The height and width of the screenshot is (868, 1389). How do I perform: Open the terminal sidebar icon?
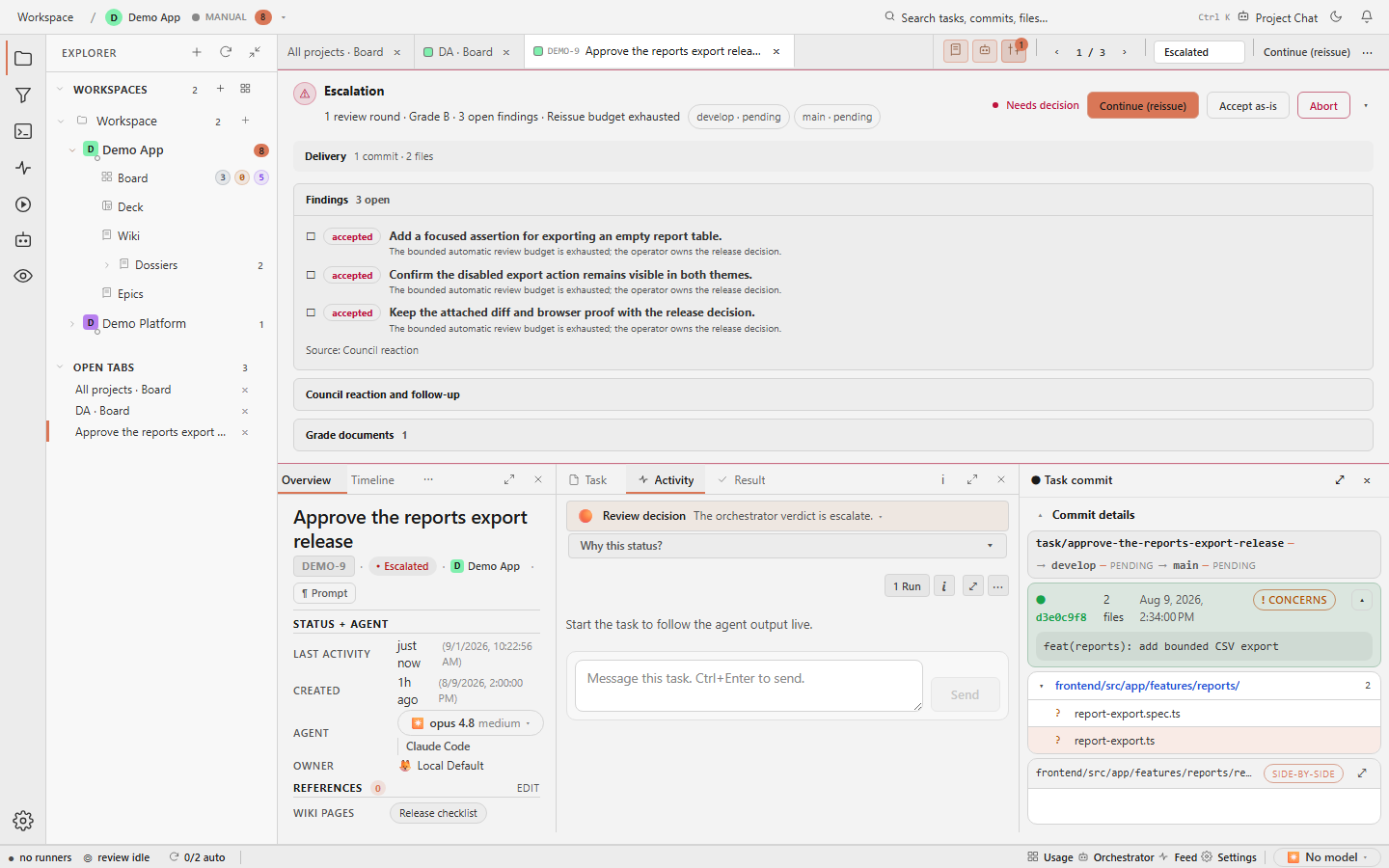tap(23, 131)
